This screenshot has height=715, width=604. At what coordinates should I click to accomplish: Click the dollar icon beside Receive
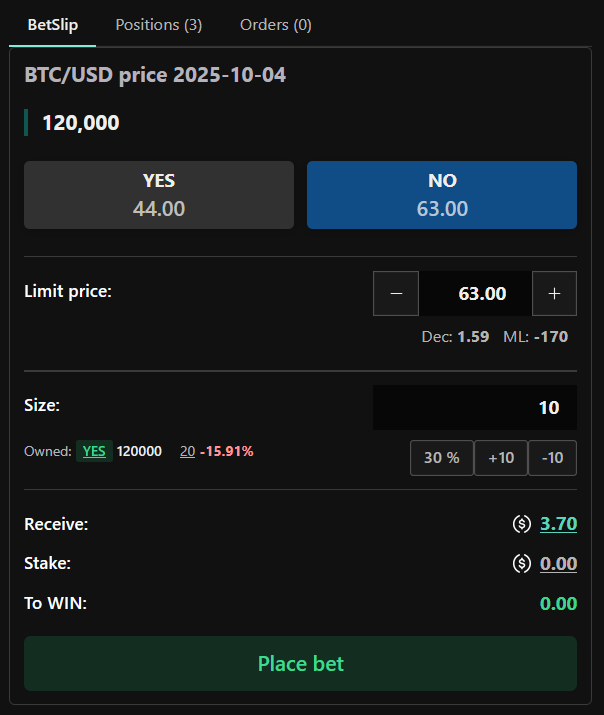pyautogui.click(x=521, y=523)
